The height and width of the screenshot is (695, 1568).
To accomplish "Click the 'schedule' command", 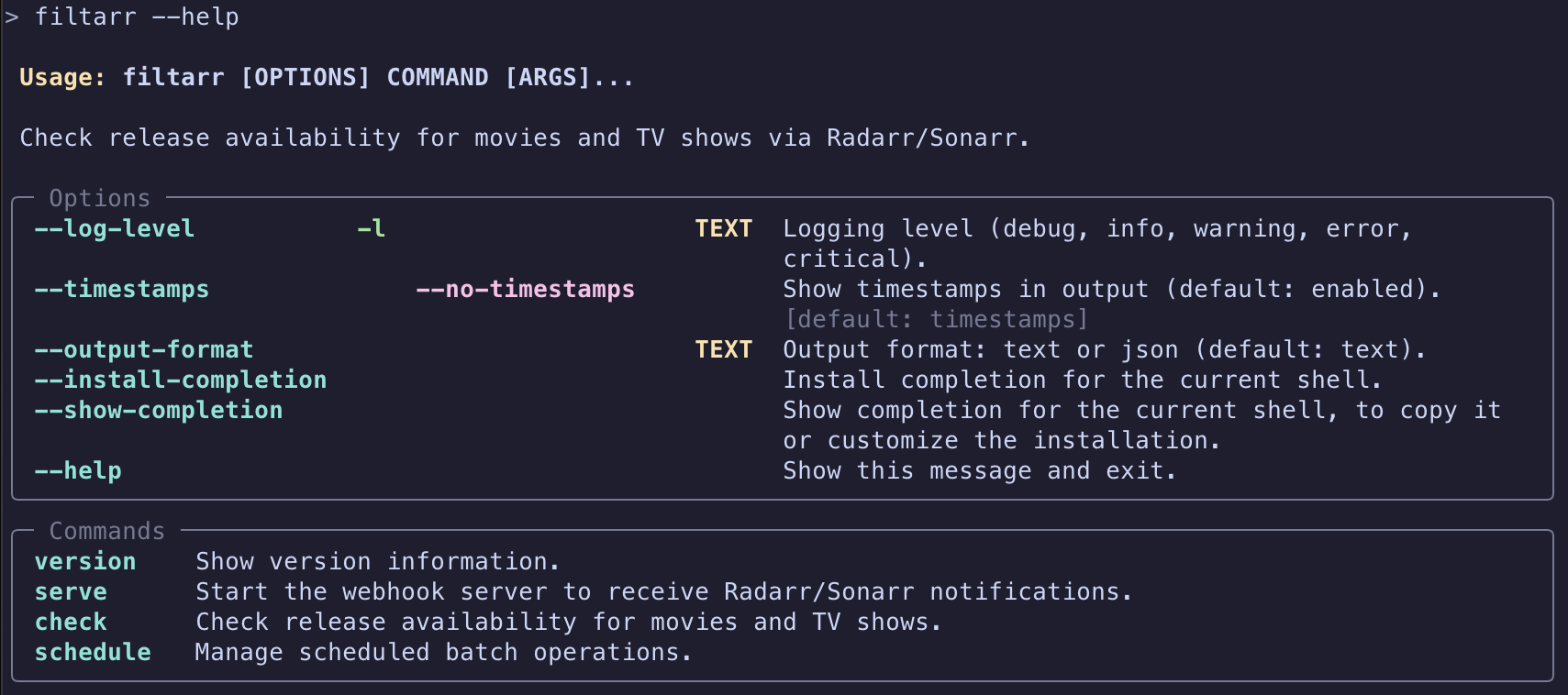I will click(93, 652).
